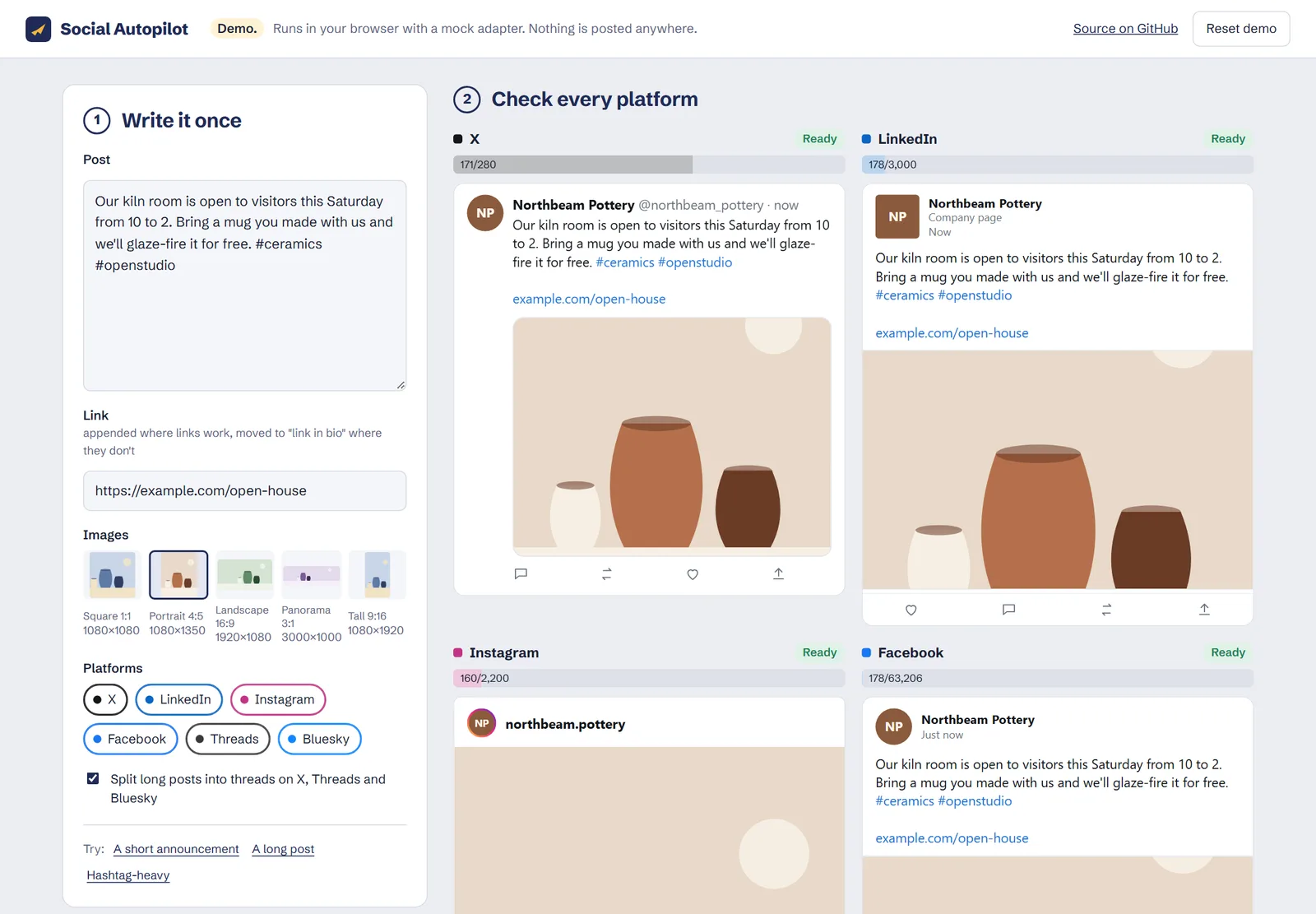
Task: Select the Square 1:1 image thumbnail
Action: [112, 574]
